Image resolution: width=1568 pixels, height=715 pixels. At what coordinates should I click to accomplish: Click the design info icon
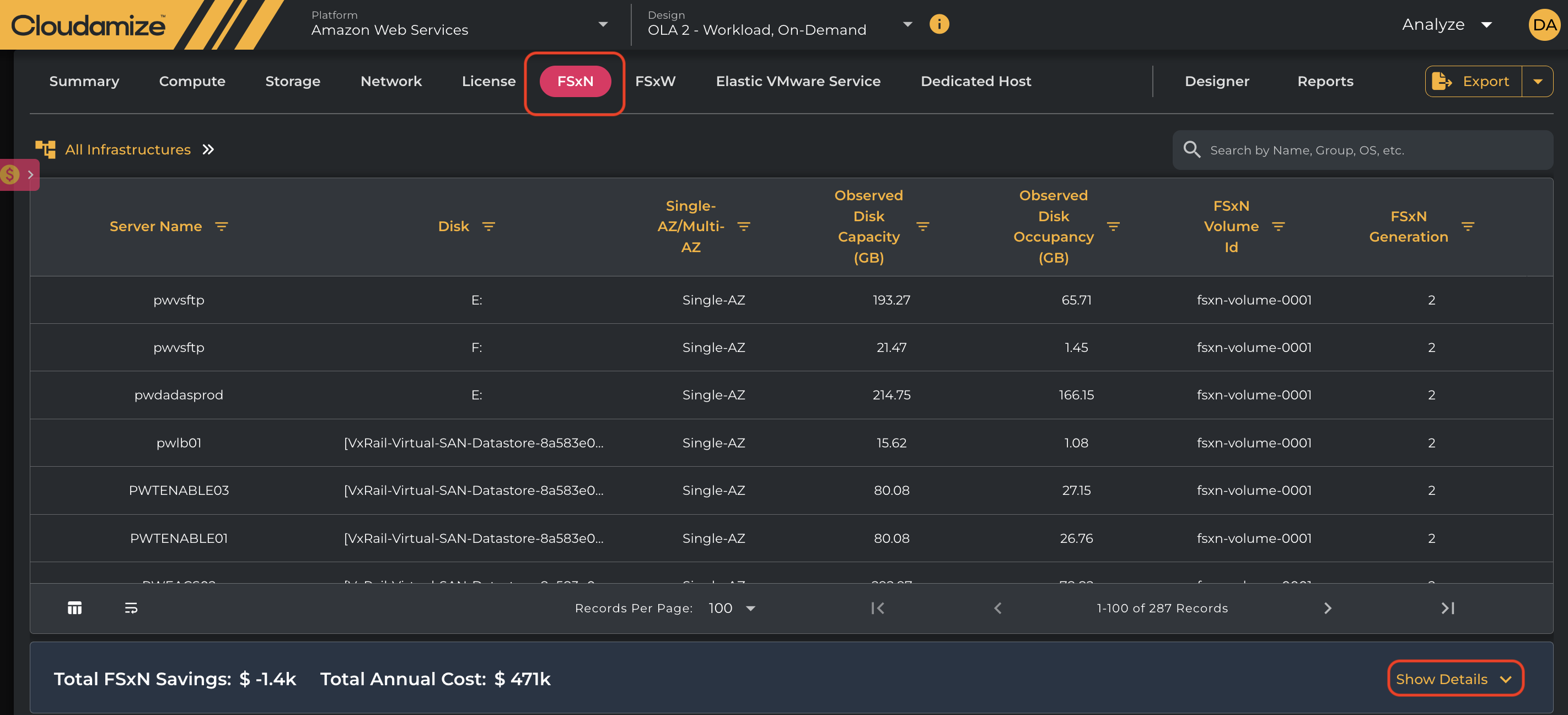tap(938, 24)
